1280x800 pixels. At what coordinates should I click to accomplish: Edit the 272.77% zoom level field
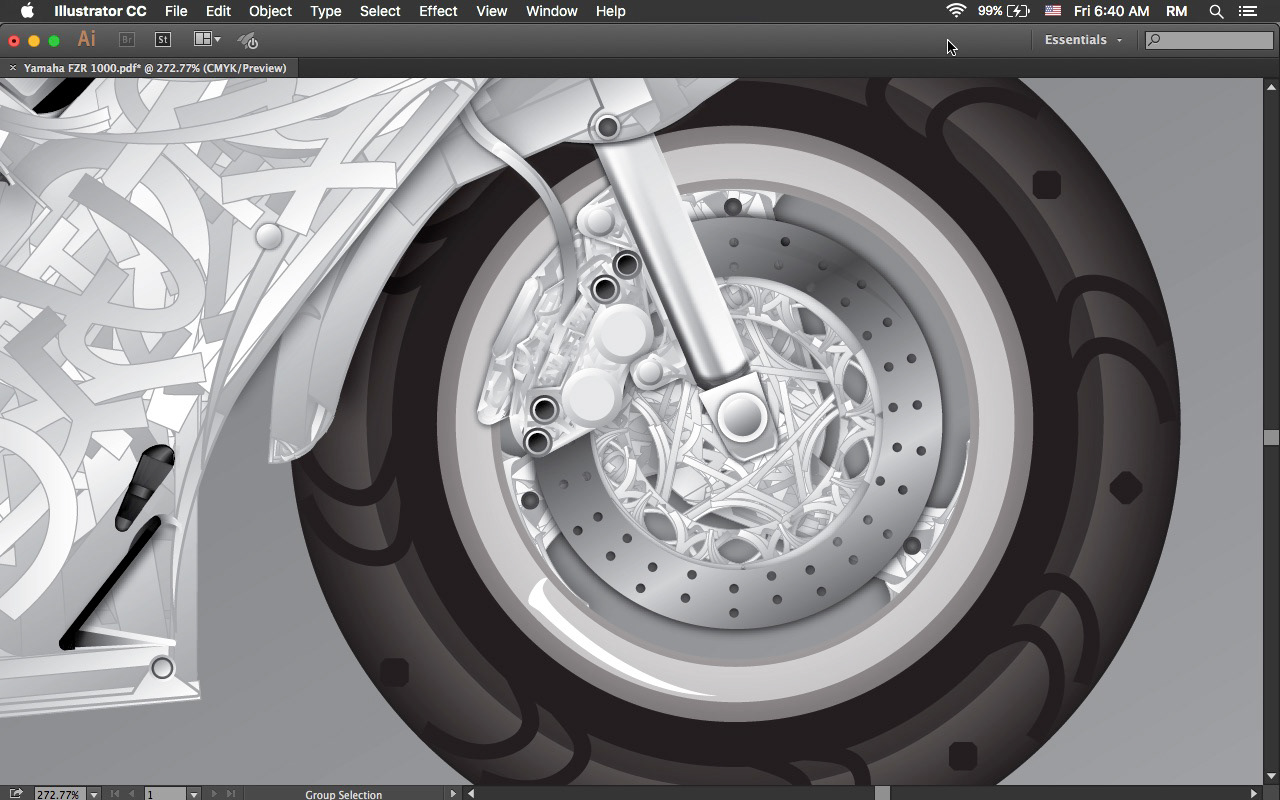[x=59, y=794]
